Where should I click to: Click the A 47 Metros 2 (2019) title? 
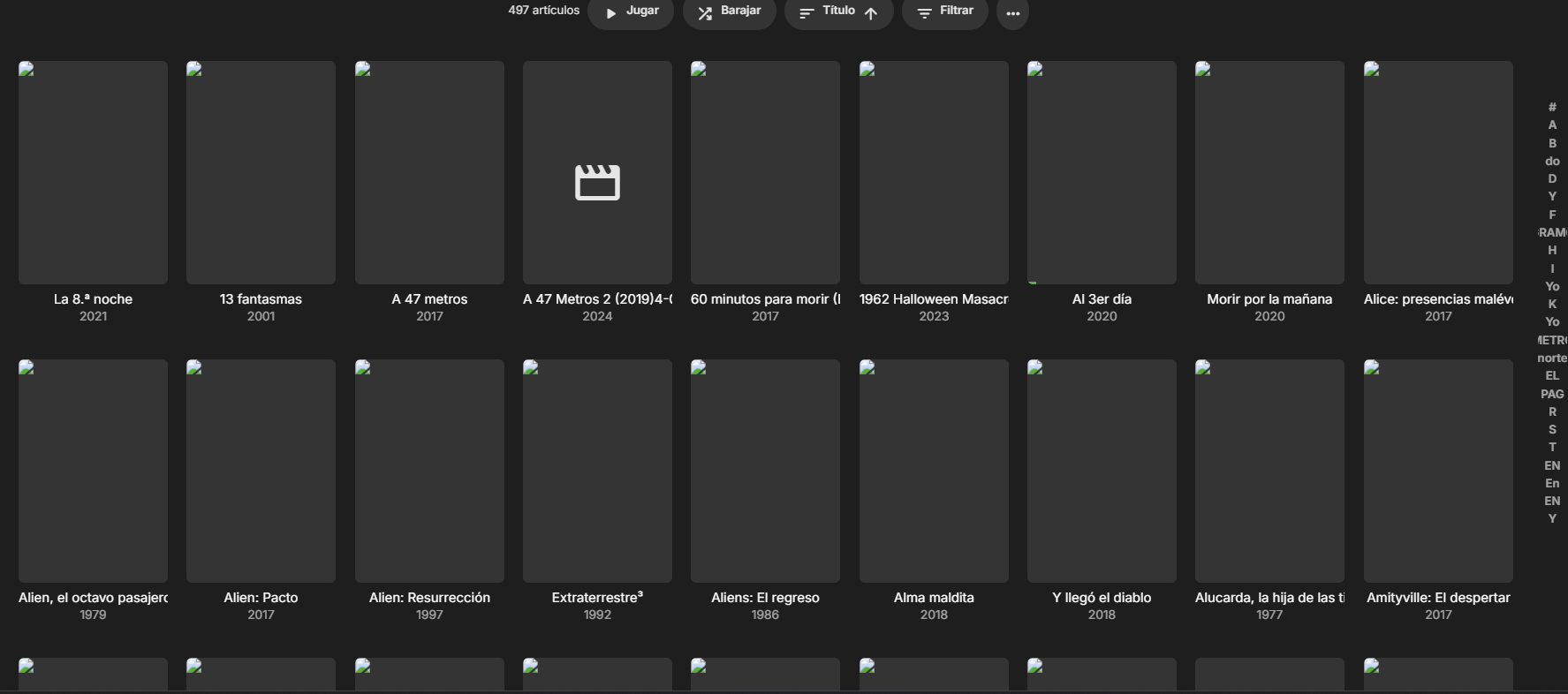(x=597, y=299)
